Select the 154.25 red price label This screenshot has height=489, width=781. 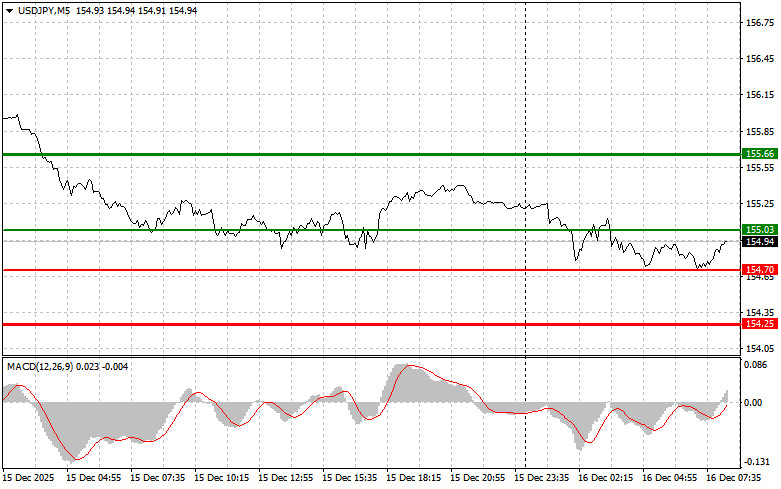(x=760, y=324)
